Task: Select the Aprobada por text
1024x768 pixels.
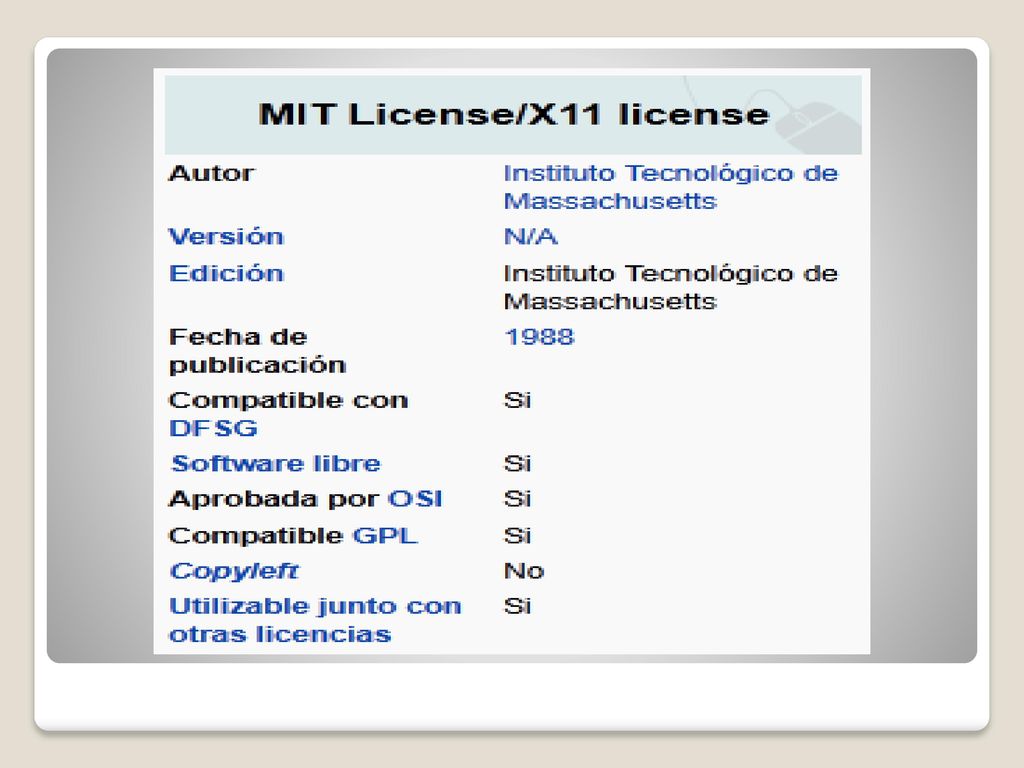Action: pos(274,498)
